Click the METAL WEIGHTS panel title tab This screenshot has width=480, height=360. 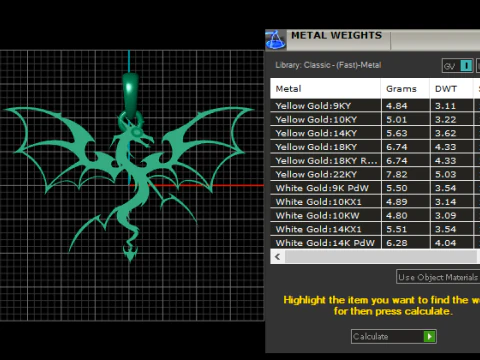click(x=337, y=36)
